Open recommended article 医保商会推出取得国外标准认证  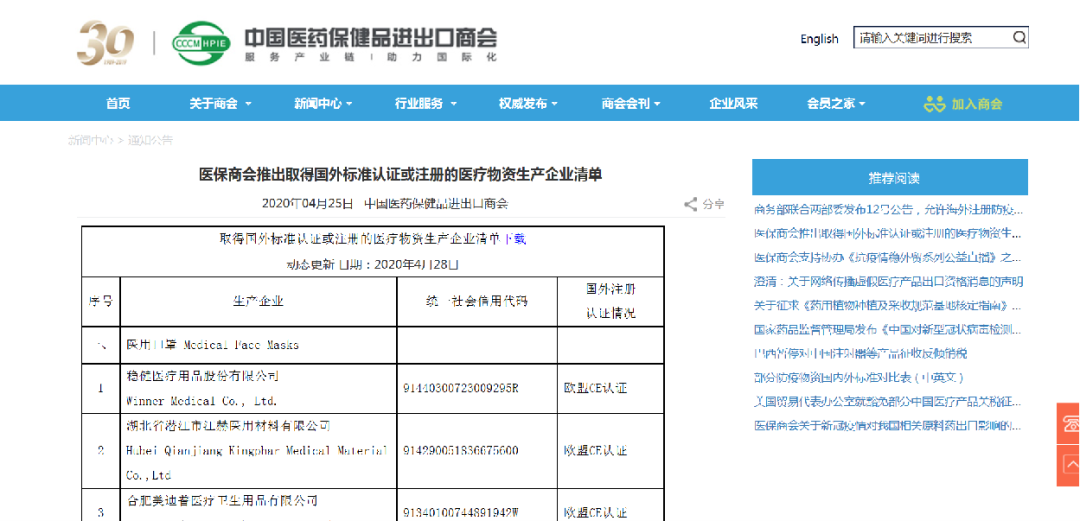(889, 233)
